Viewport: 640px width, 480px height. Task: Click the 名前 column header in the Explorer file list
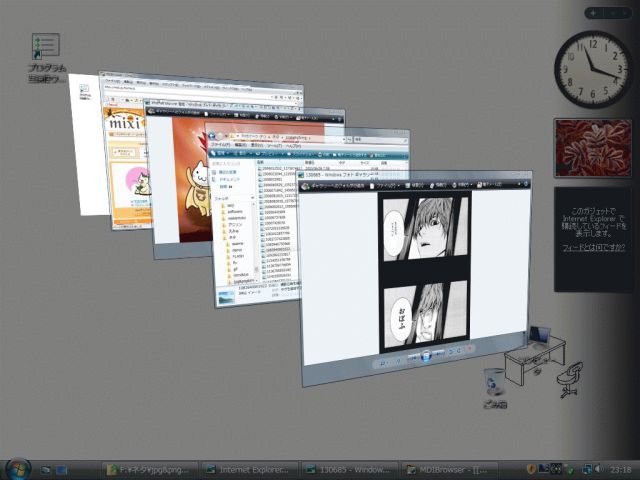261,162
